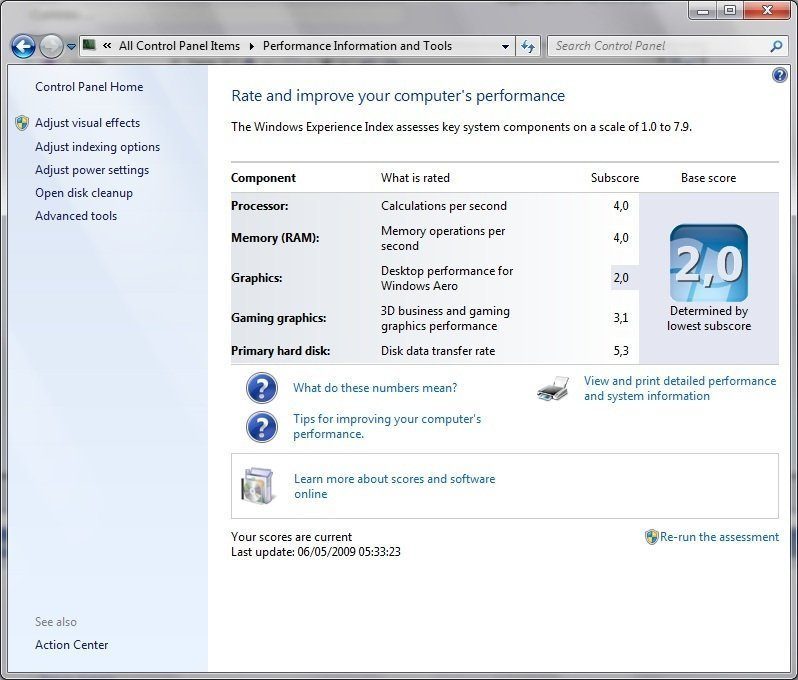
Task: Click the Processor: component label
Action: 260,206
